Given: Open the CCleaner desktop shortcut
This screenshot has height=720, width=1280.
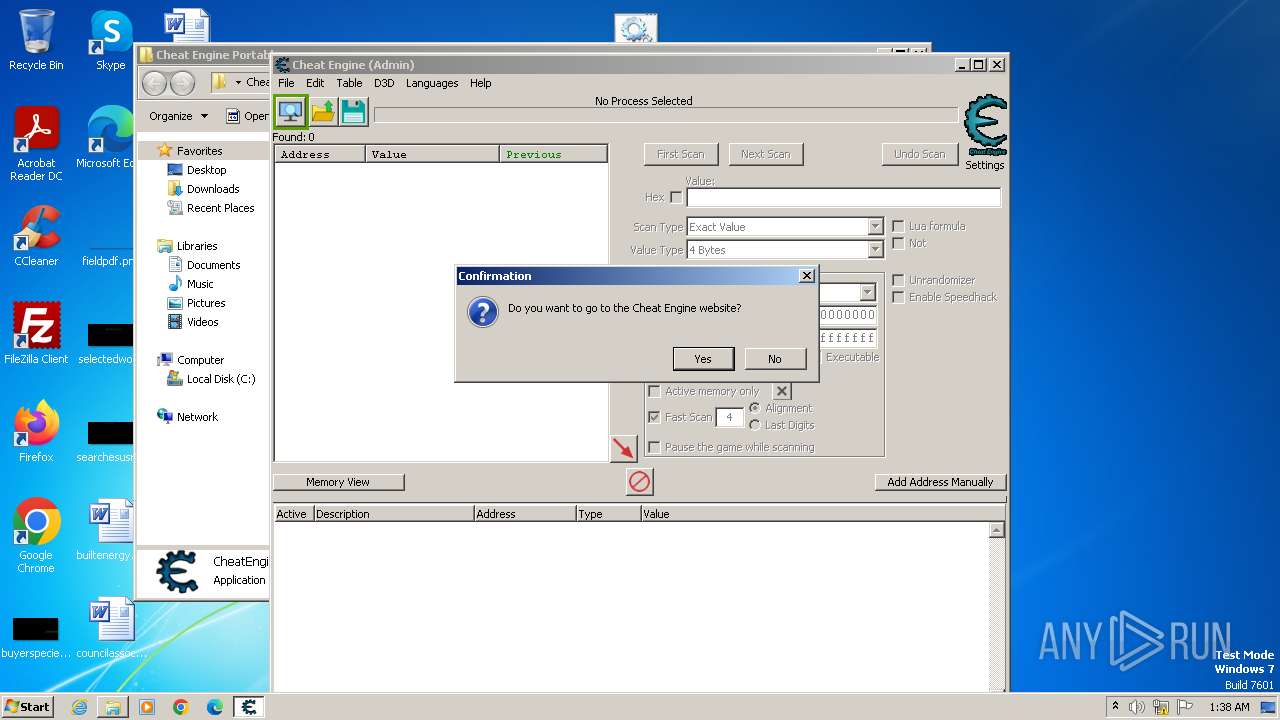Looking at the screenshot, I should point(36,236).
